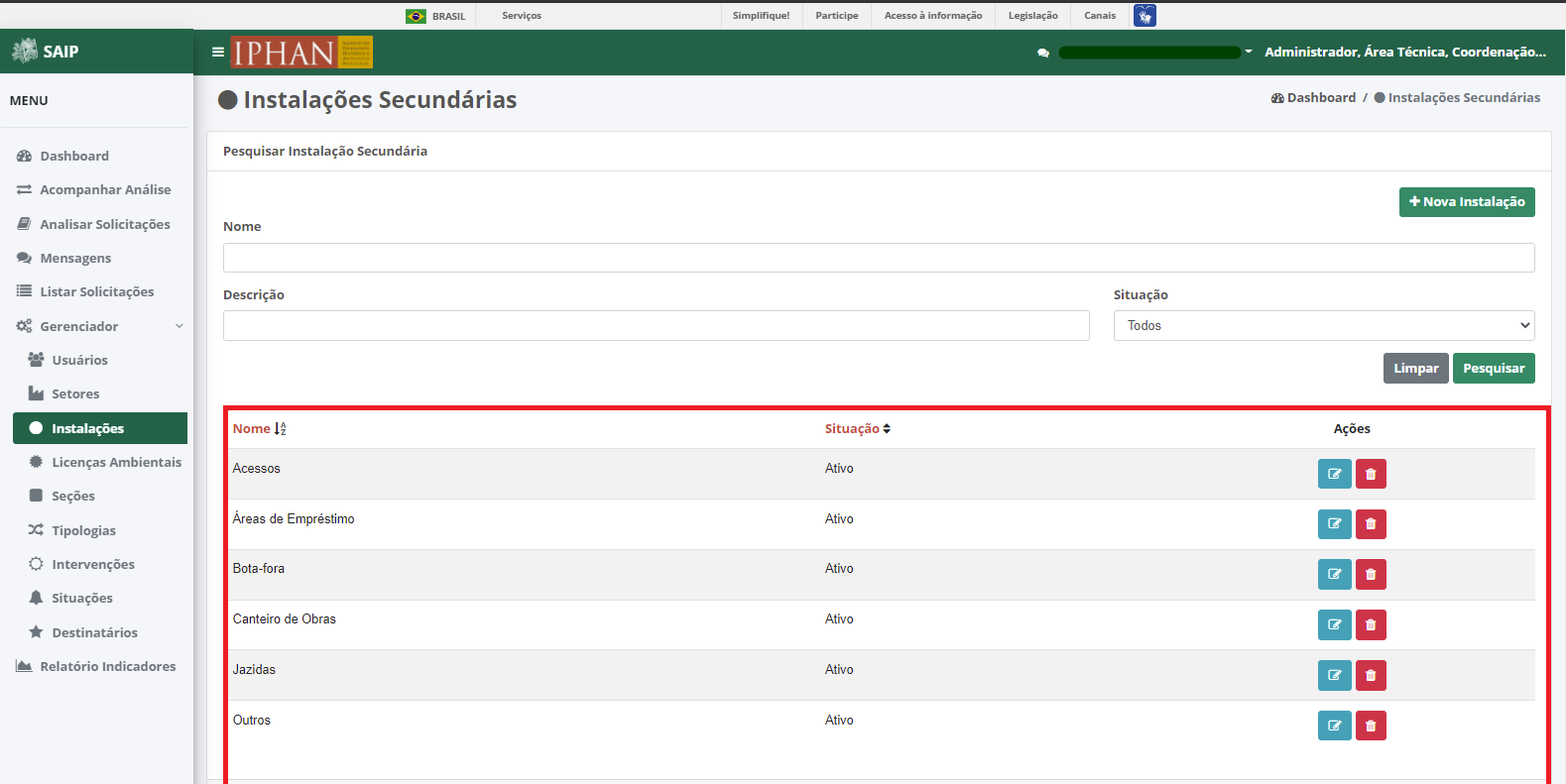Image resolution: width=1566 pixels, height=784 pixels.
Task: Collapse the Gerenciador menu section
Action: tap(100, 326)
